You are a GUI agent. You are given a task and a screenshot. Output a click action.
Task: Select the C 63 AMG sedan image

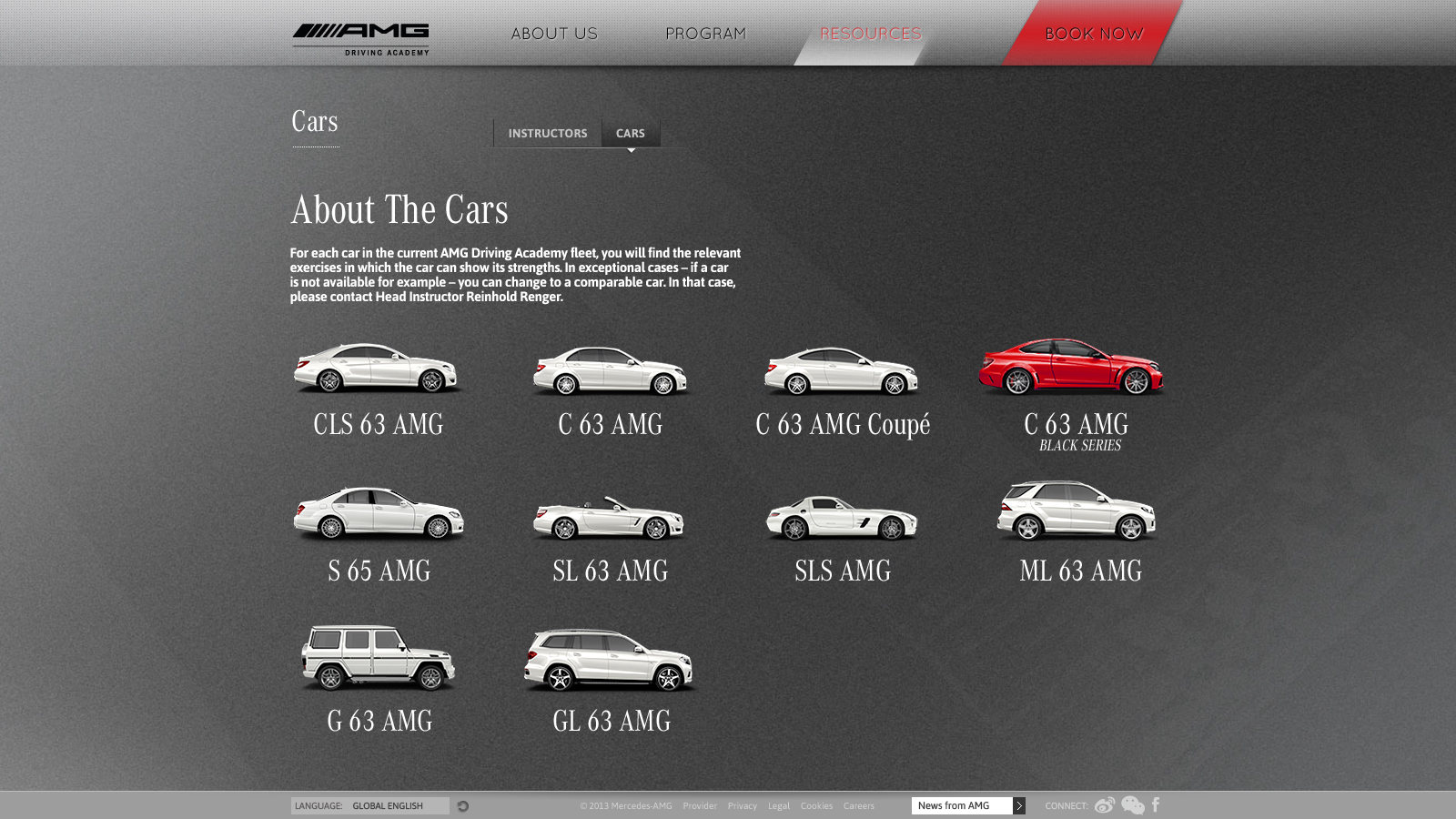click(x=610, y=370)
